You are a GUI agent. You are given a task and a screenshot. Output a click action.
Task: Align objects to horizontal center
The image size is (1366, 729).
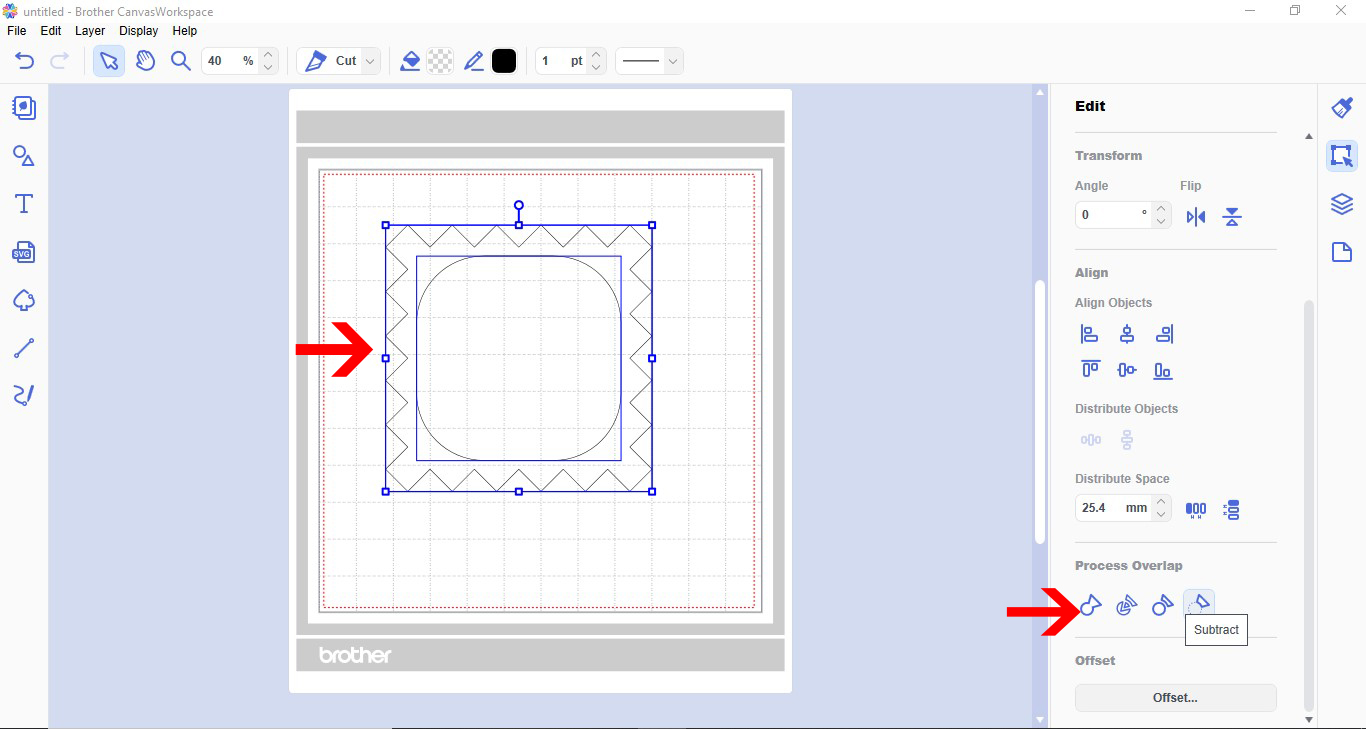click(1127, 335)
